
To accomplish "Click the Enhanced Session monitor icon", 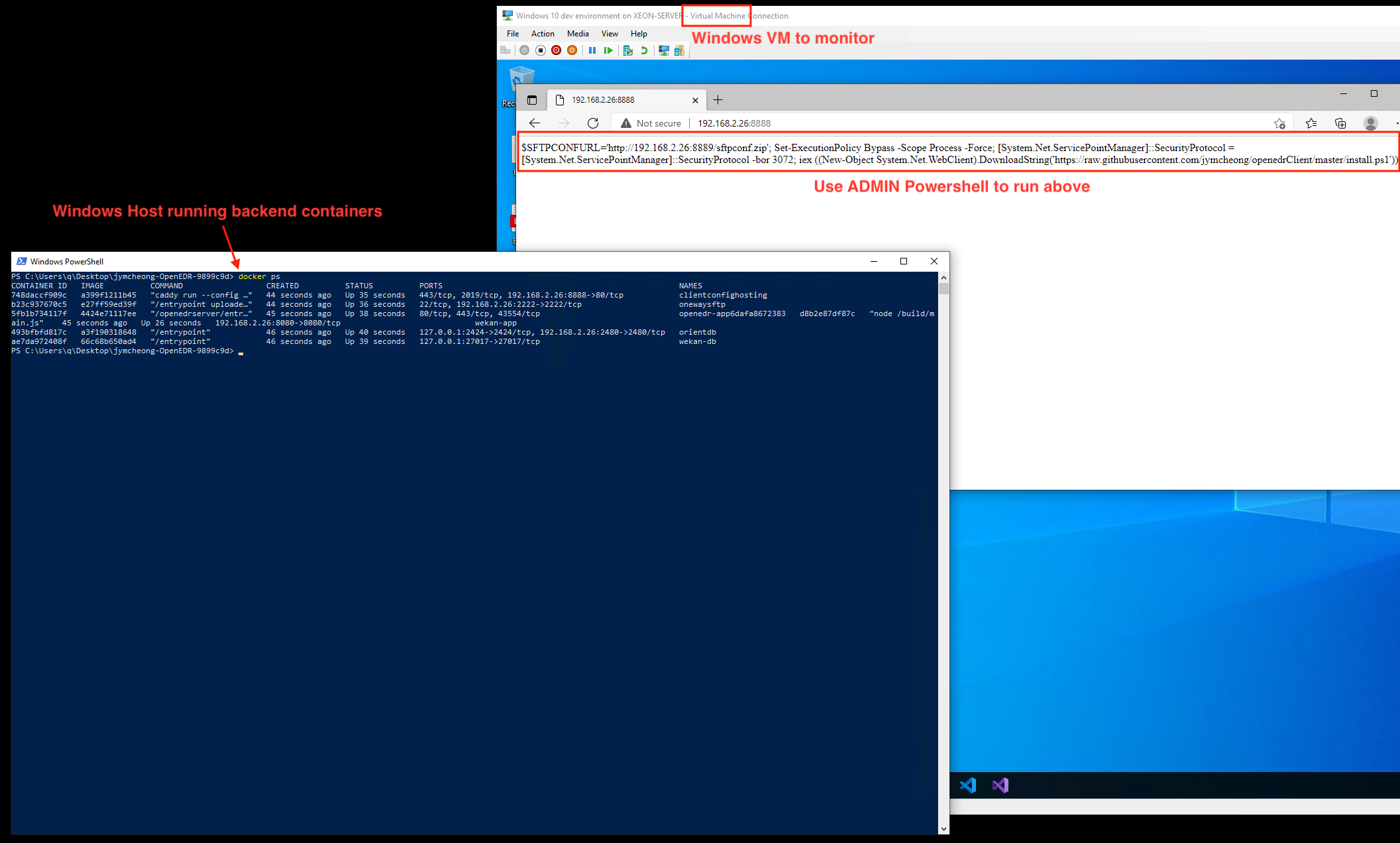I will coord(663,50).
